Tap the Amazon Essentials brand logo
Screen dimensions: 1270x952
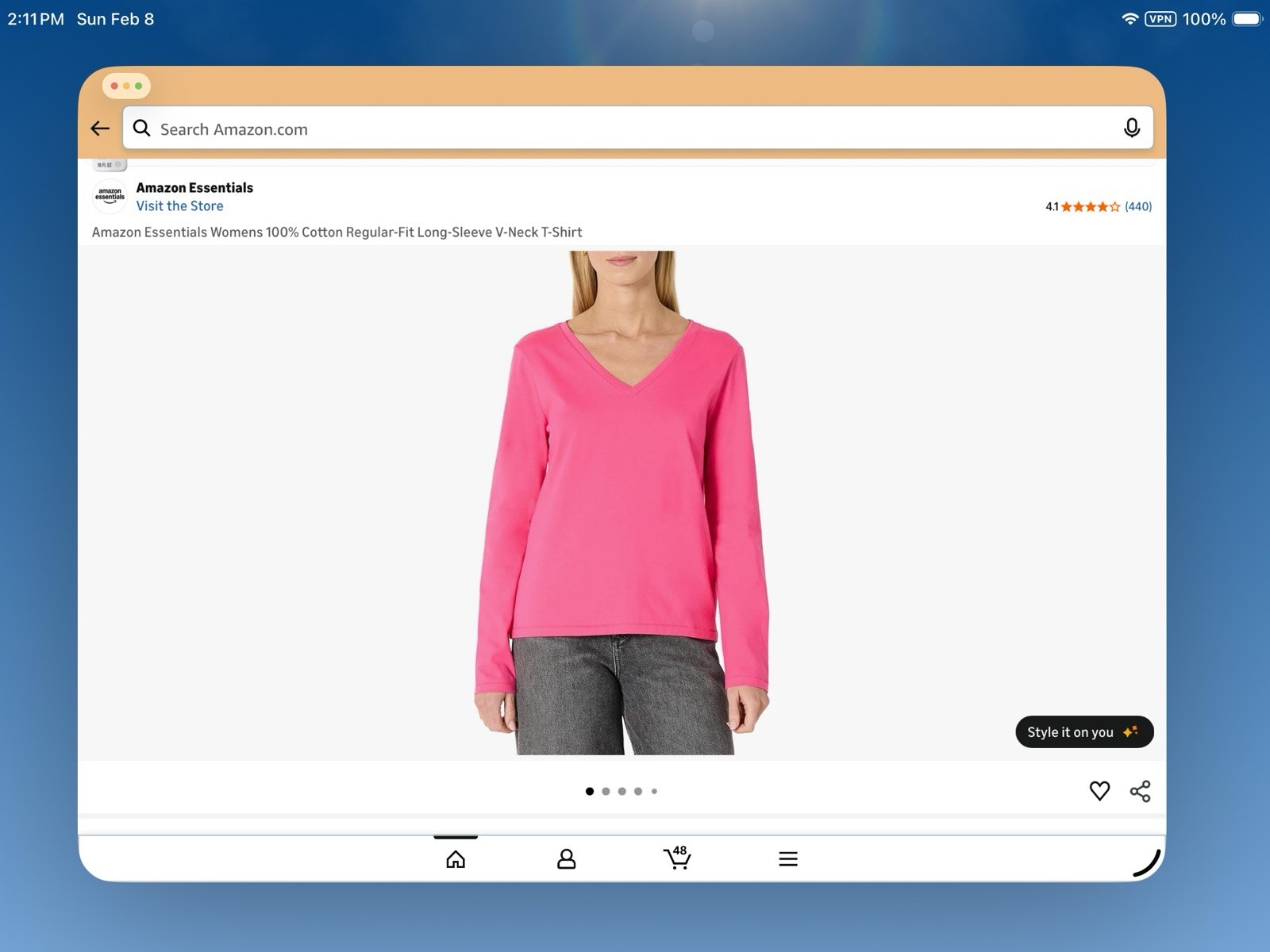[109, 196]
